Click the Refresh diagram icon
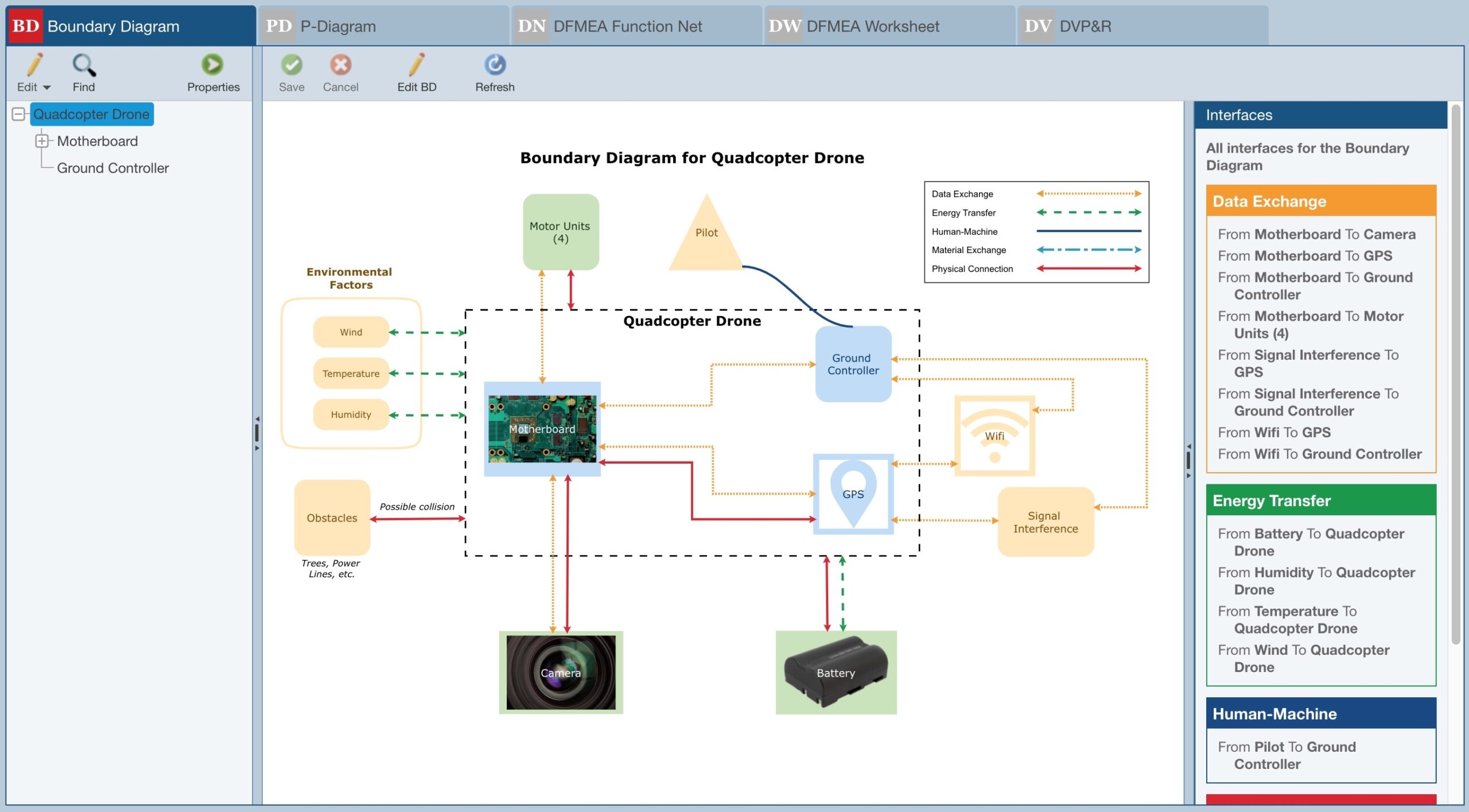1469x812 pixels. click(495, 65)
